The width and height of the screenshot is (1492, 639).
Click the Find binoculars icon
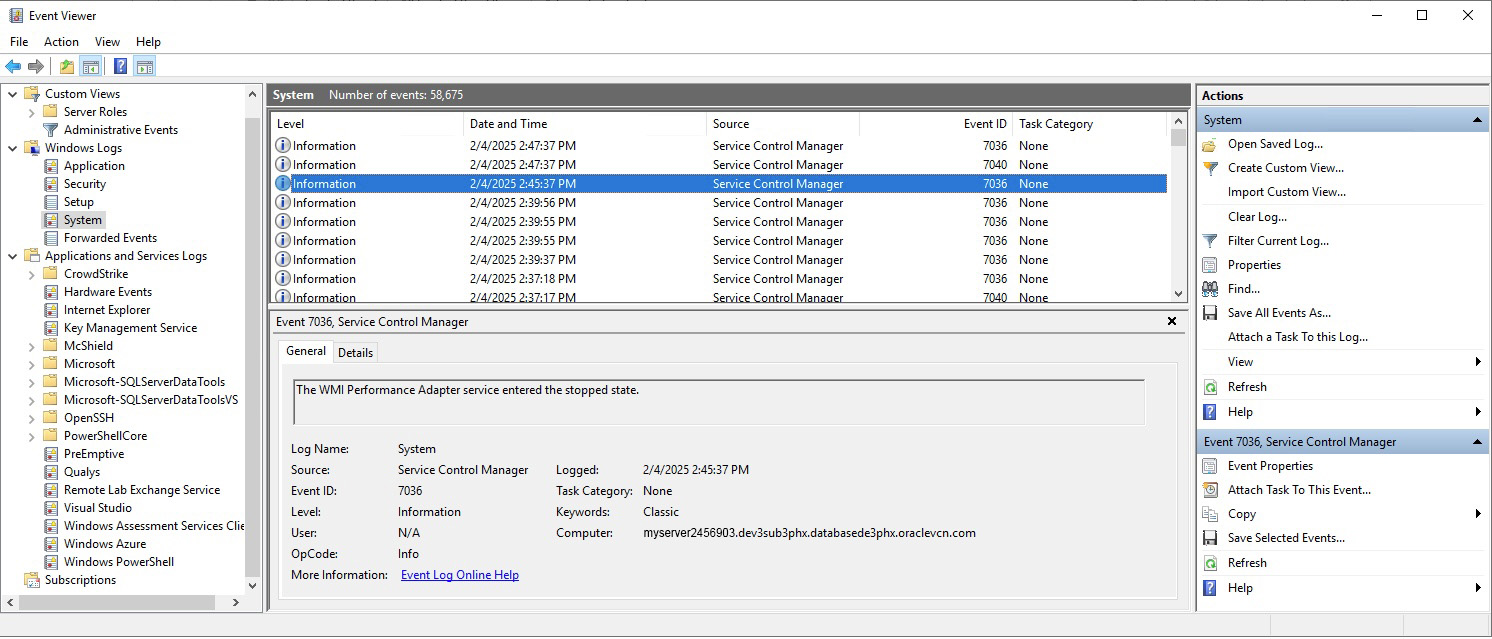pos(1210,289)
